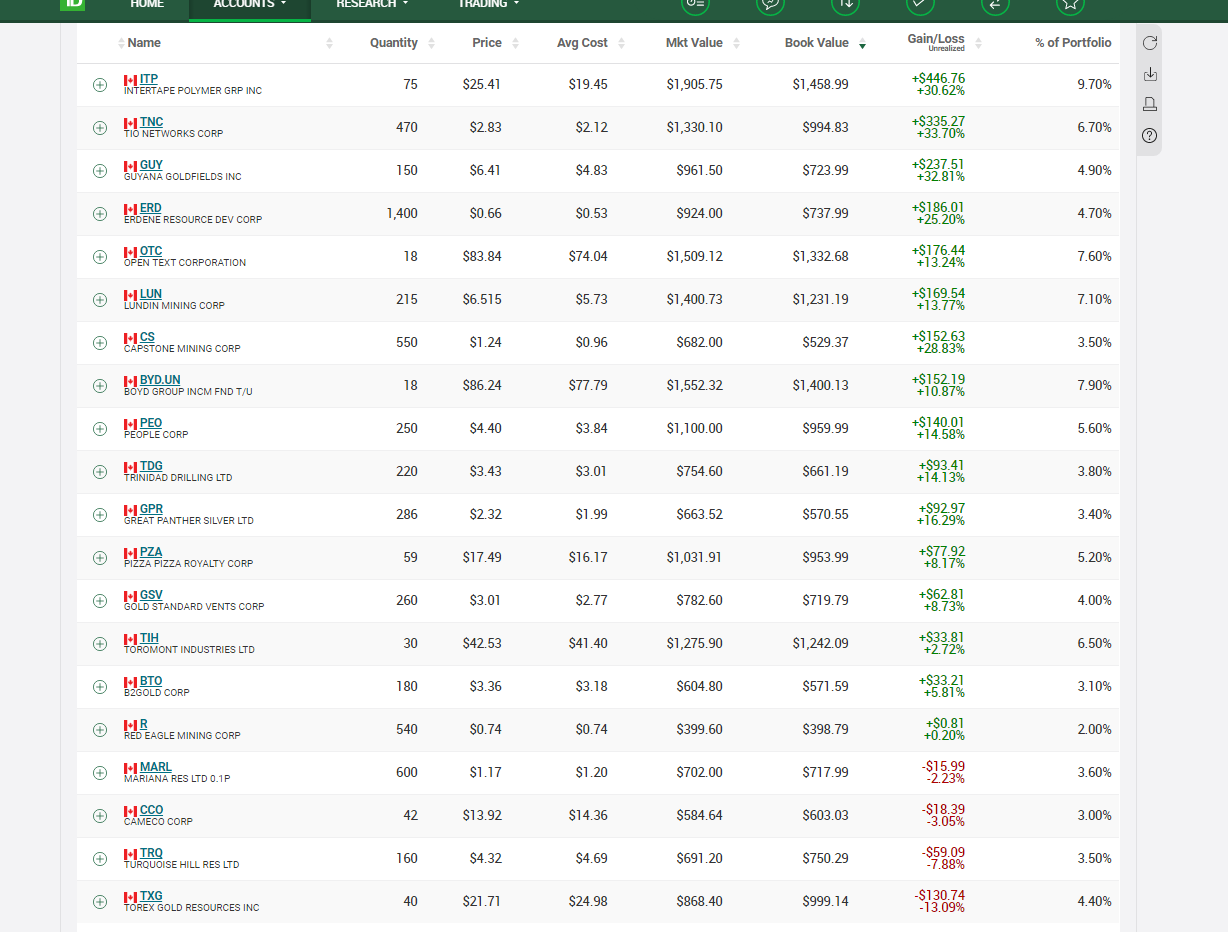Expand the GPR Great Panther Silver row

click(100, 515)
